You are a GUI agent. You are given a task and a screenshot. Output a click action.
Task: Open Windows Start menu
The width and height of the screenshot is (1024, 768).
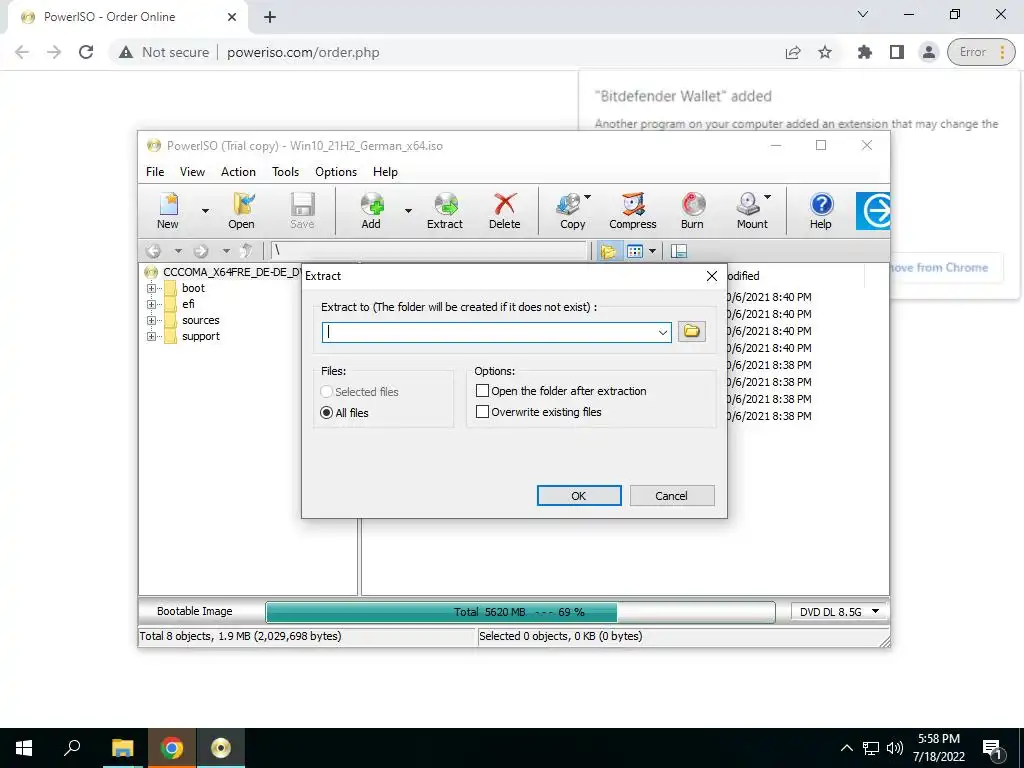pyautogui.click(x=24, y=748)
